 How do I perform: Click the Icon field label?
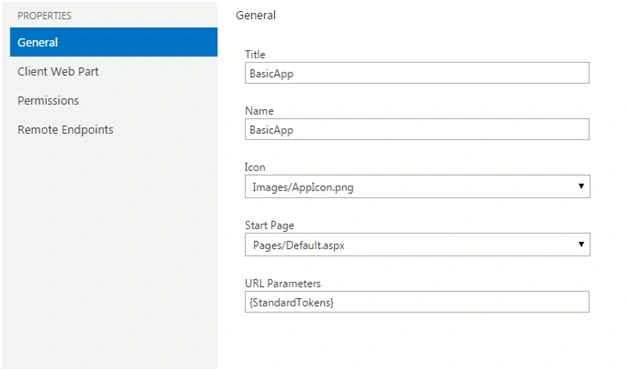pyautogui.click(x=255, y=167)
